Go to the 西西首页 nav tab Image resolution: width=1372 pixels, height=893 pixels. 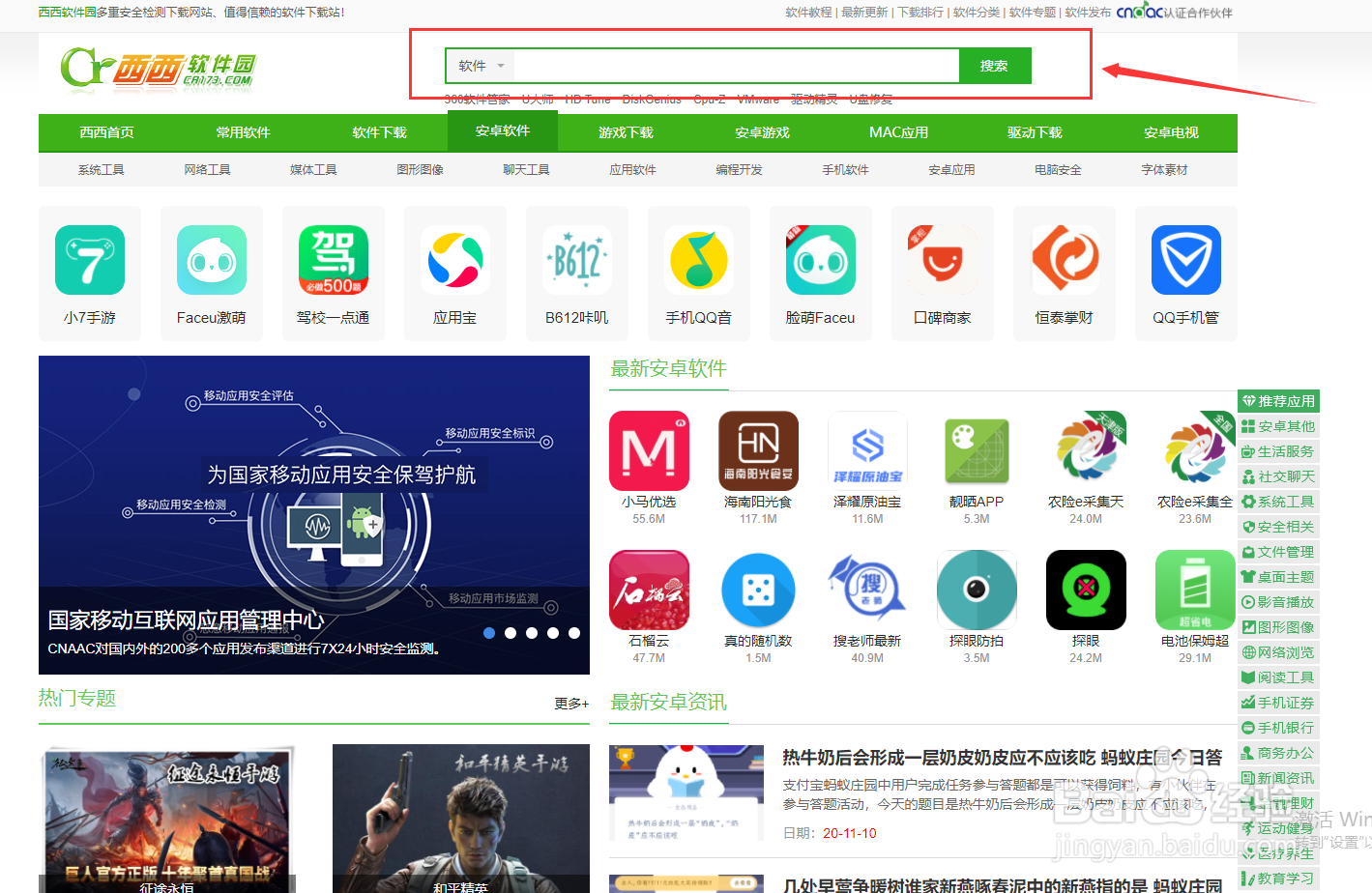click(x=106, y=132)
